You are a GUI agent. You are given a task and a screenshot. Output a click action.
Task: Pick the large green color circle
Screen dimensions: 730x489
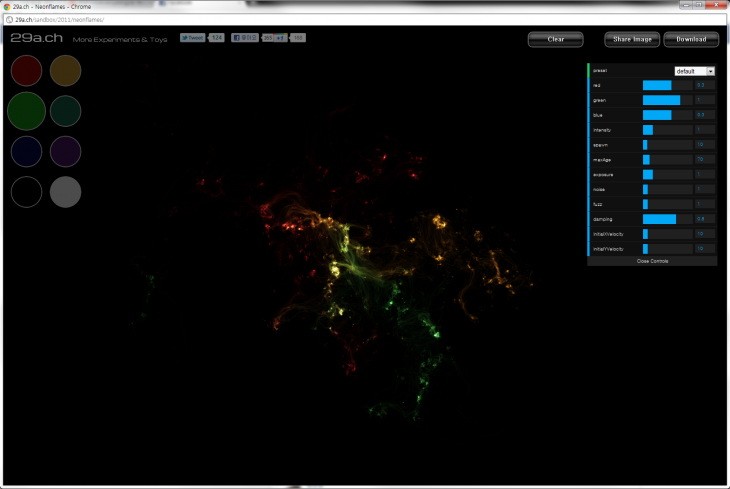point(26,110)
